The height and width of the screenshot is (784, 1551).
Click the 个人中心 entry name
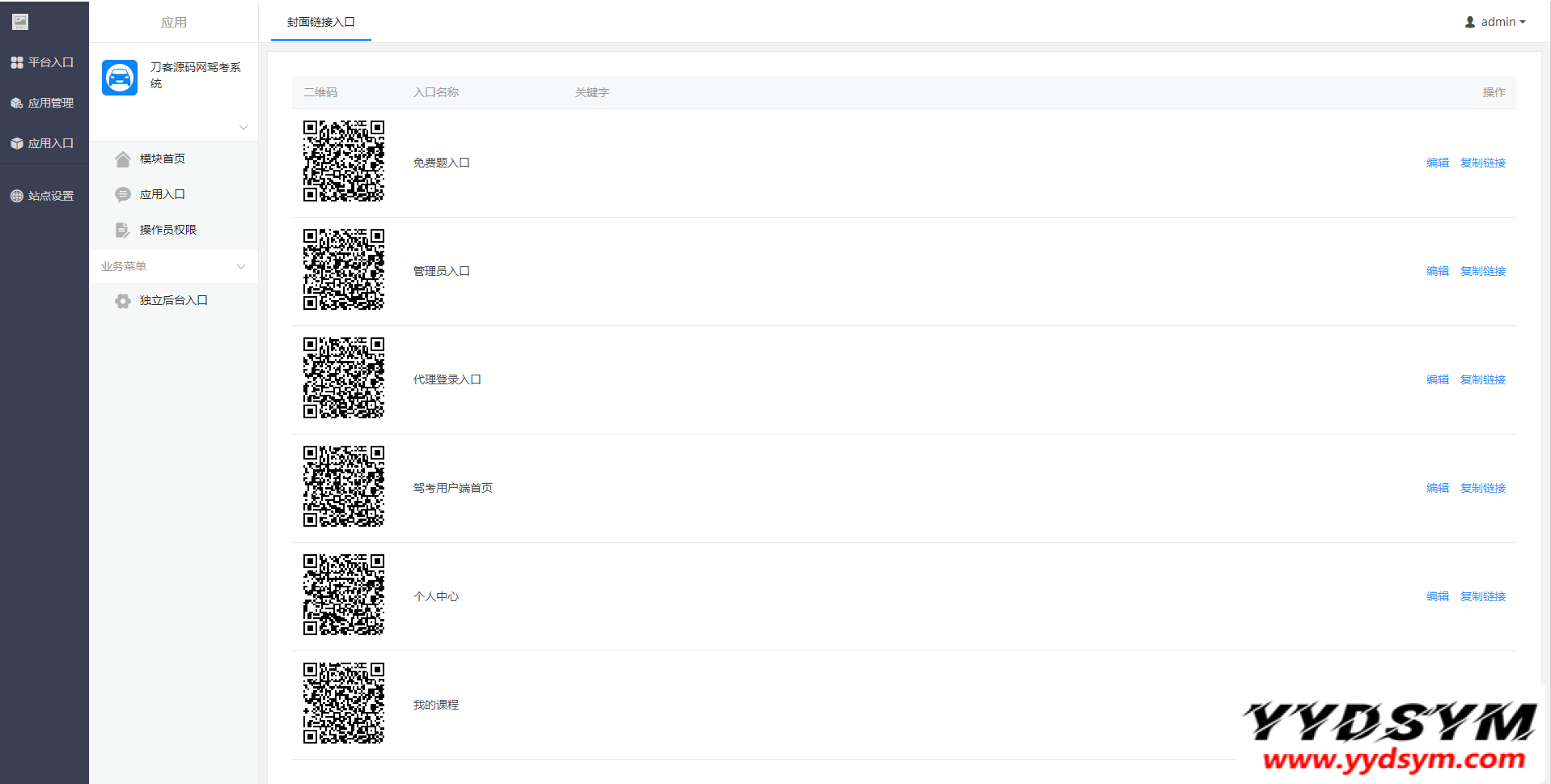(436, 596)
